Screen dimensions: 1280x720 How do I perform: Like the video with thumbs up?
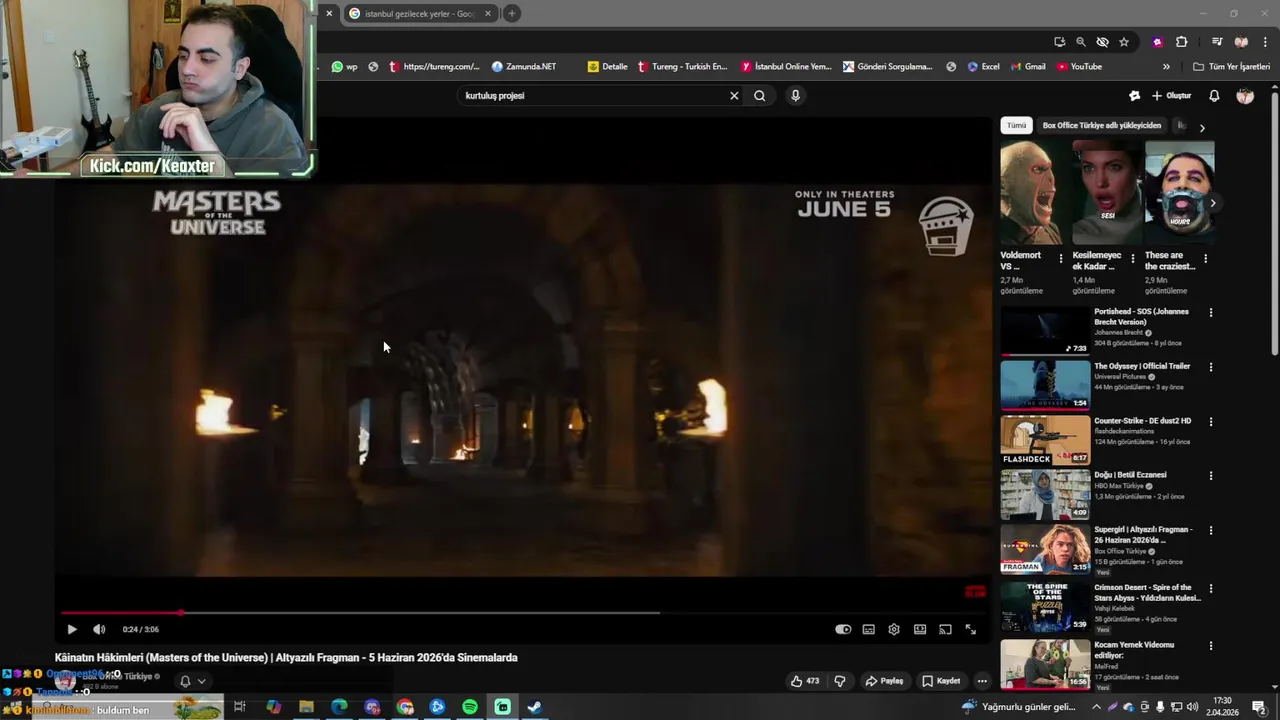[x=805, y=681]
